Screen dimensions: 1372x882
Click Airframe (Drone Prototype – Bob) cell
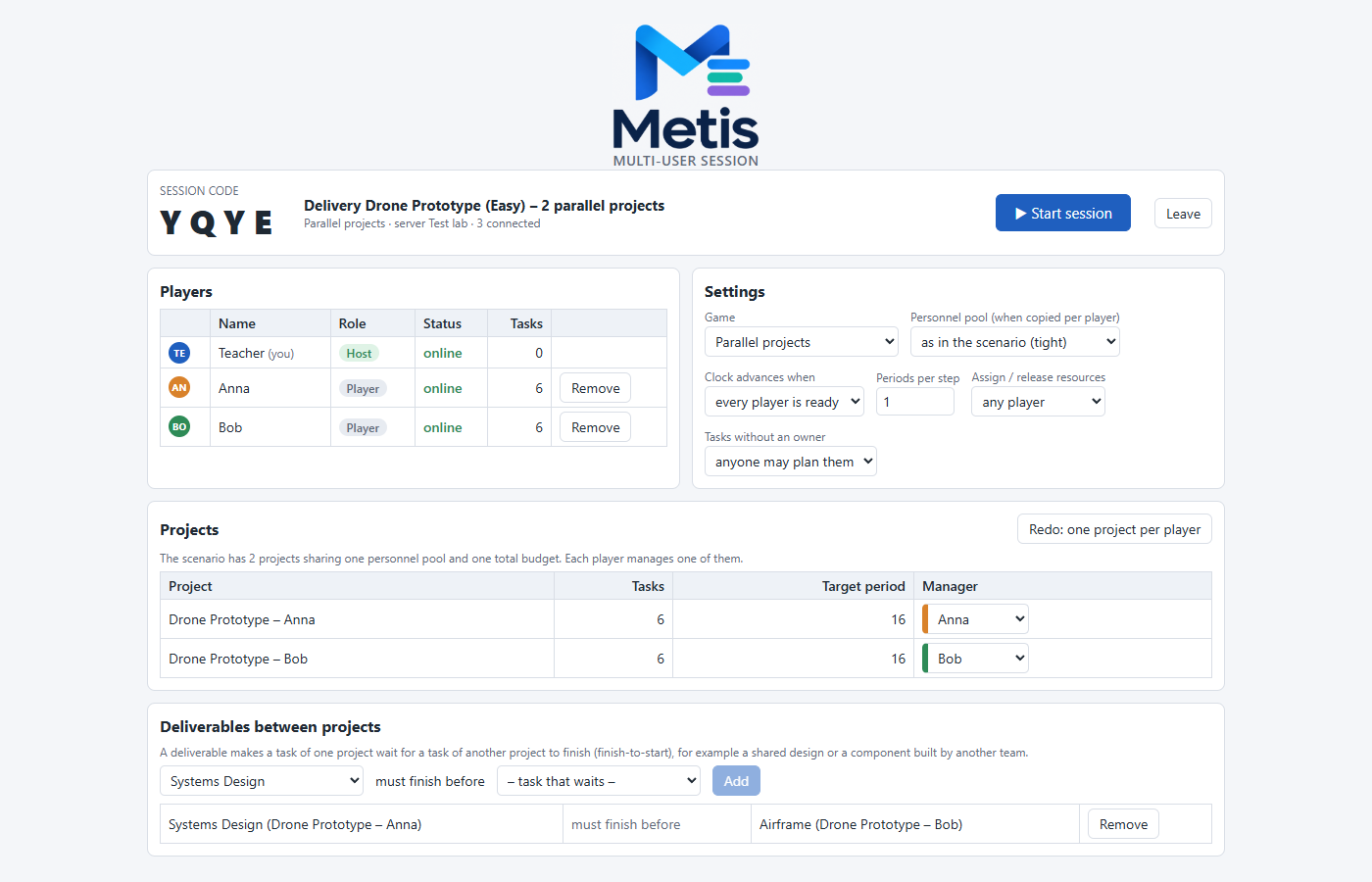click(x=915, y=824)
